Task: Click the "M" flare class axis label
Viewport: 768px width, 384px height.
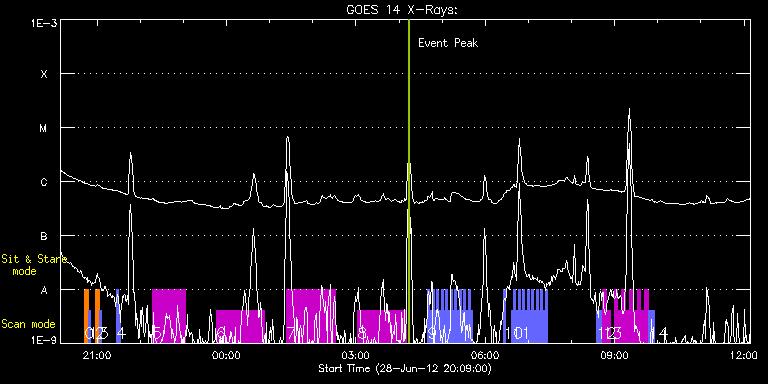Action: (x=44, y=128)
